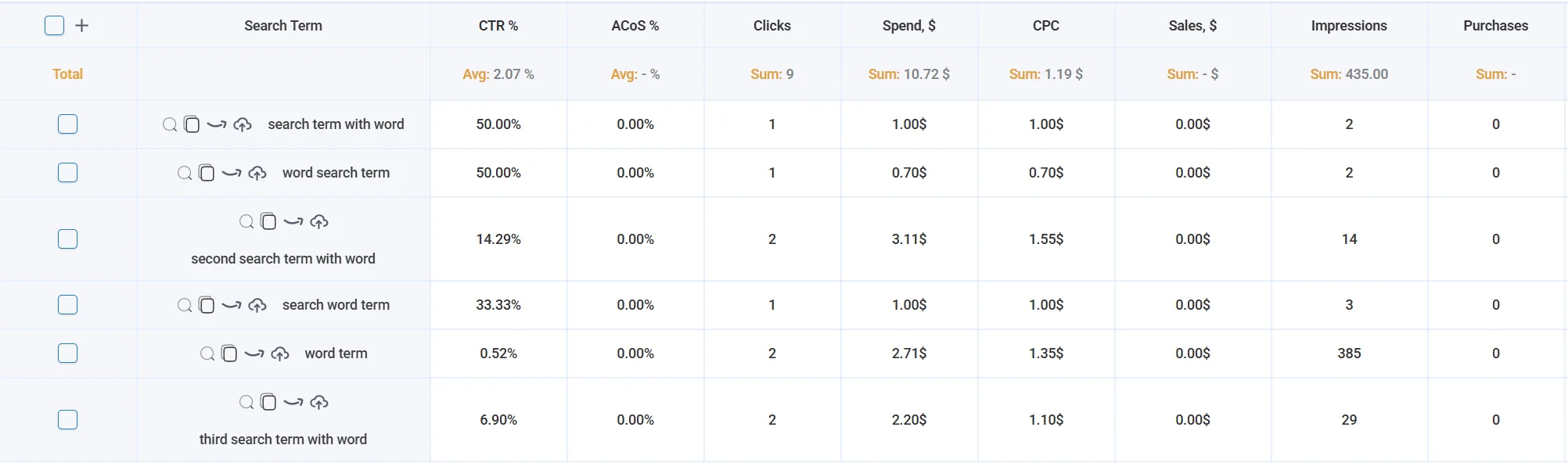The width and height of the screenshot is (1568, 463).
Task: Select the magnifier icon for 'search term with word'
Action: [x=171, y=124]
